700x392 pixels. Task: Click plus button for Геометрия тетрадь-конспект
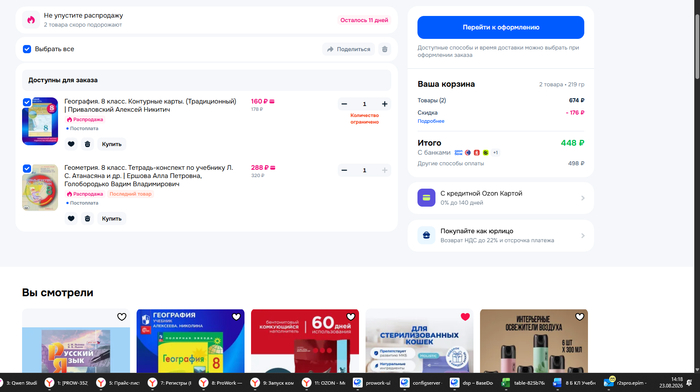(384, 170)
